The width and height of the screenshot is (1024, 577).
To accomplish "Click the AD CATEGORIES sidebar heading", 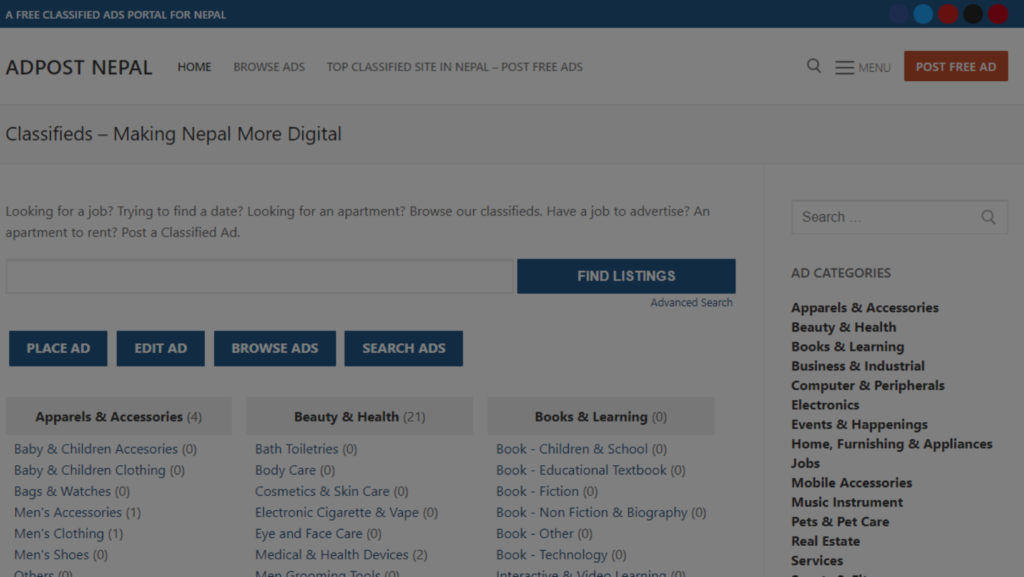I will 840,273.
